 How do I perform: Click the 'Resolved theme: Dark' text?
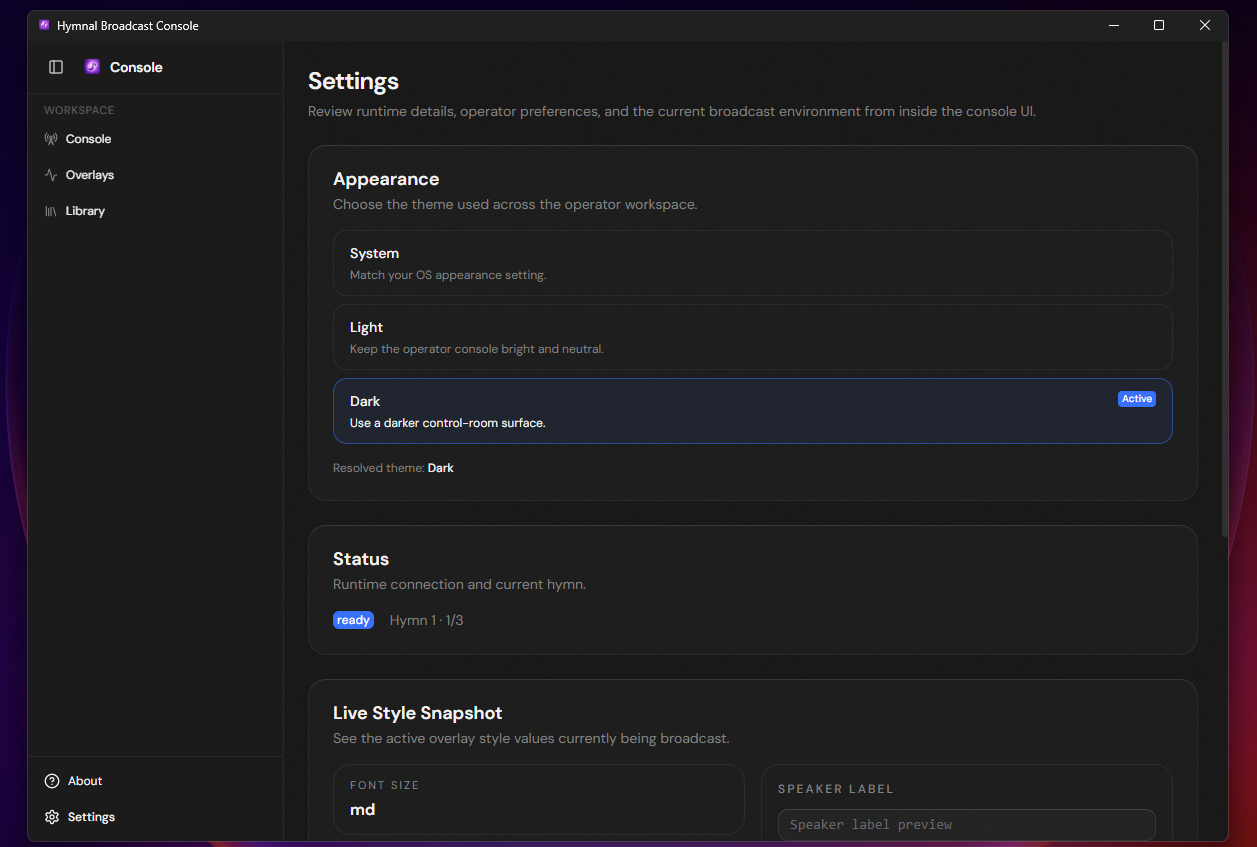pos(393,468)
